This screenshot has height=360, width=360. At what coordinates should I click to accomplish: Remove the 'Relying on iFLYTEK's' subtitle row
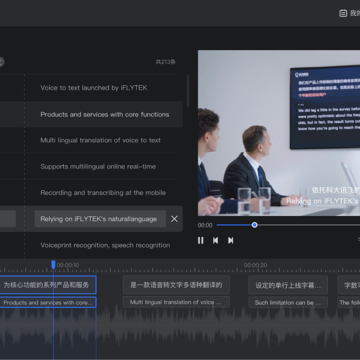(174, 219)
